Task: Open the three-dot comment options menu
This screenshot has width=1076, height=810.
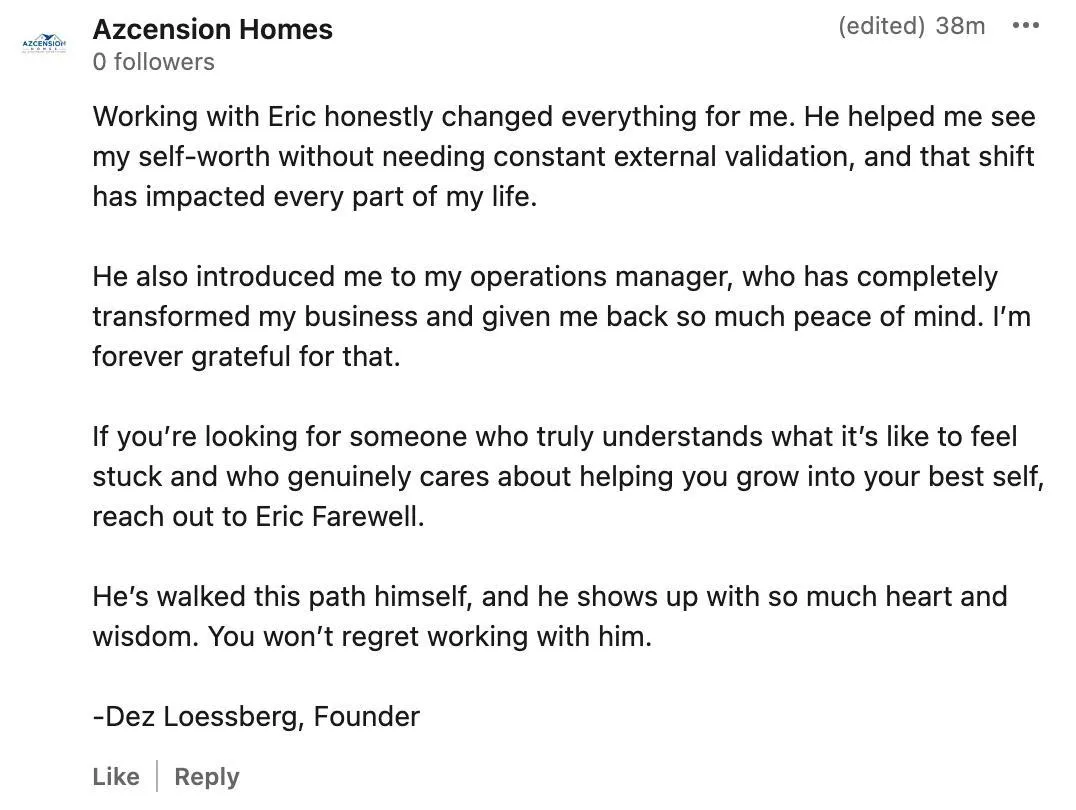Action: (x=1025, y=26)
